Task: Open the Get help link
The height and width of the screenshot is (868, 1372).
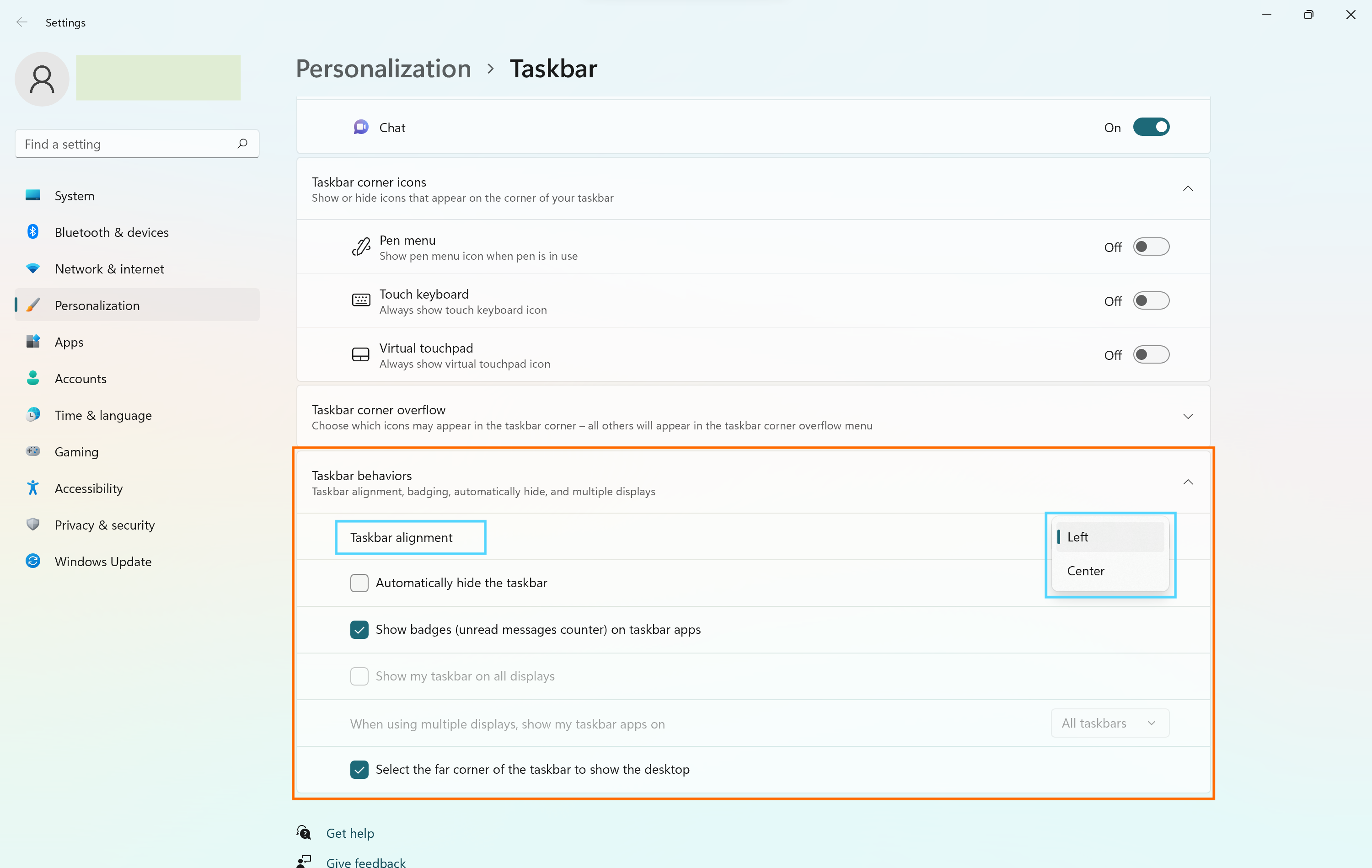Action: (x=350, y=833)
